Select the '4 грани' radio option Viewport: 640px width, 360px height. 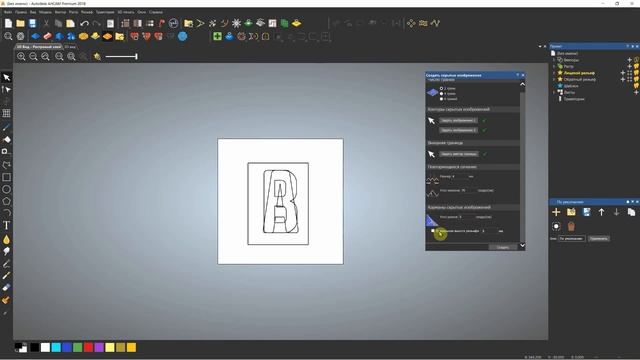441,93
